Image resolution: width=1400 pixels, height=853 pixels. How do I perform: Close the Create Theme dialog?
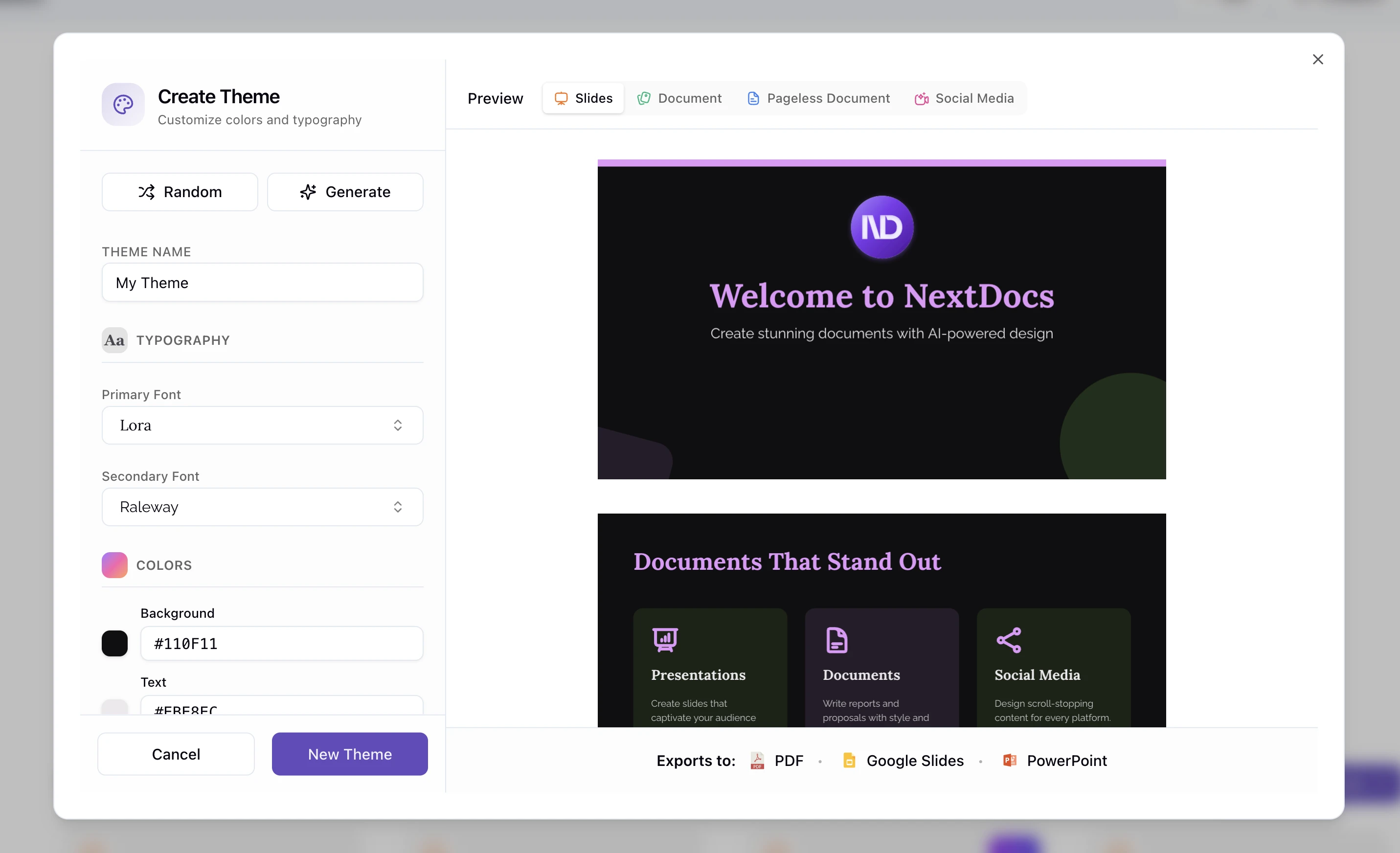pos(1318,59)
